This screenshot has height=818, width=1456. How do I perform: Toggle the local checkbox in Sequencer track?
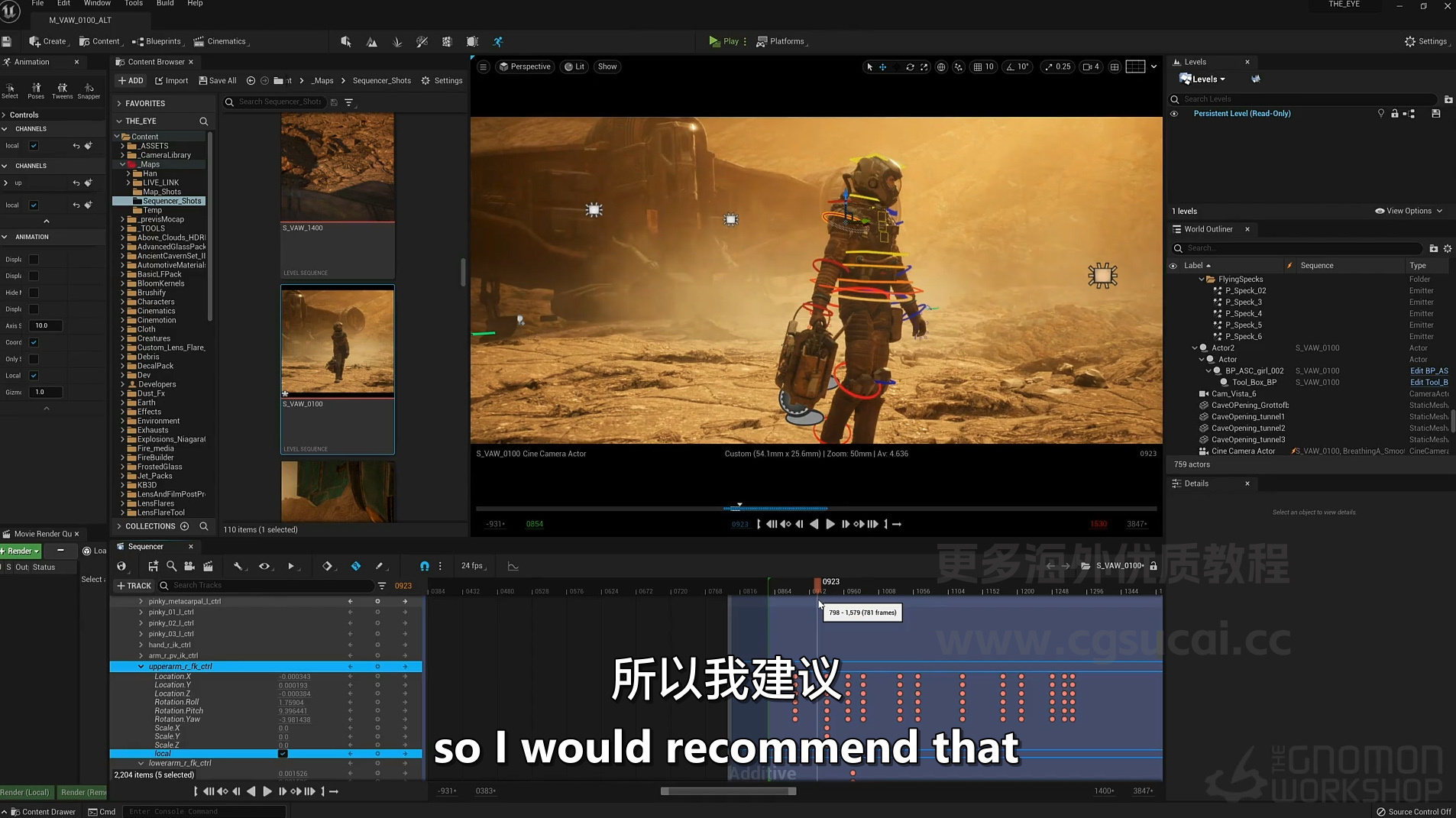click(283, 754)
